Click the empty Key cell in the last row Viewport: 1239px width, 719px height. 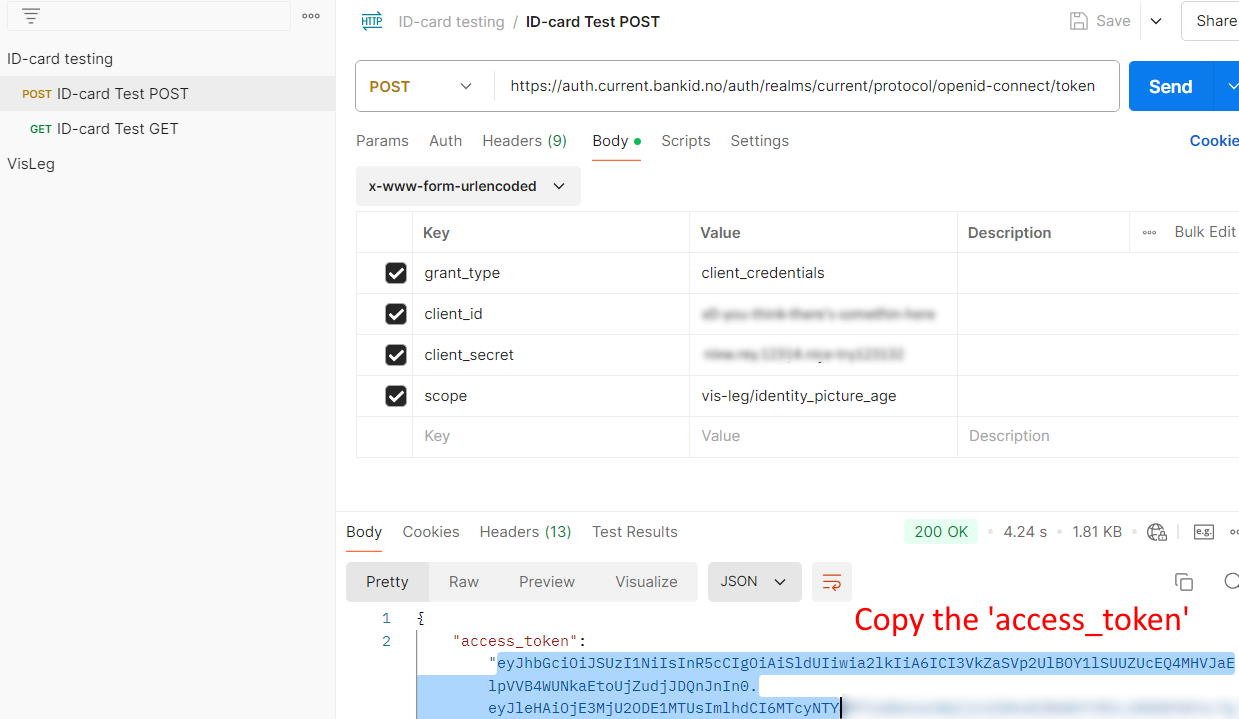(x=551, y=436)
